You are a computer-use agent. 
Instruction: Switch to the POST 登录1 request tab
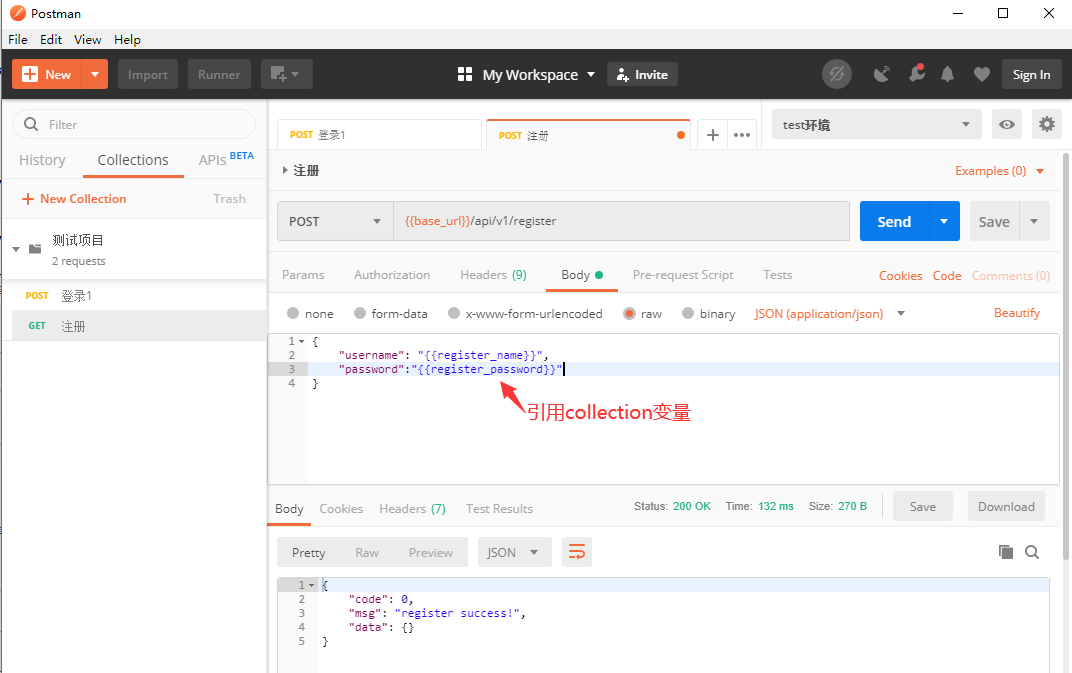379,135
